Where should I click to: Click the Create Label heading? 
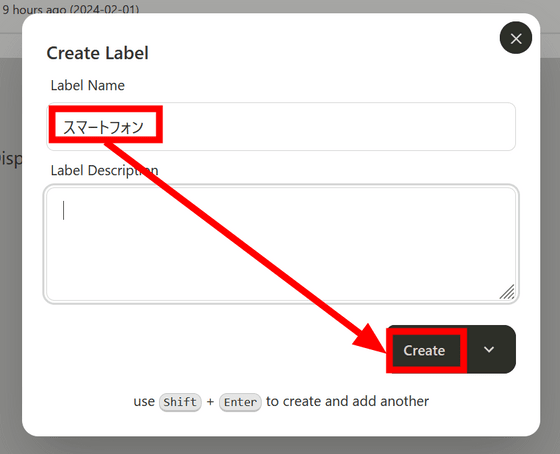[x=98, y=53]
